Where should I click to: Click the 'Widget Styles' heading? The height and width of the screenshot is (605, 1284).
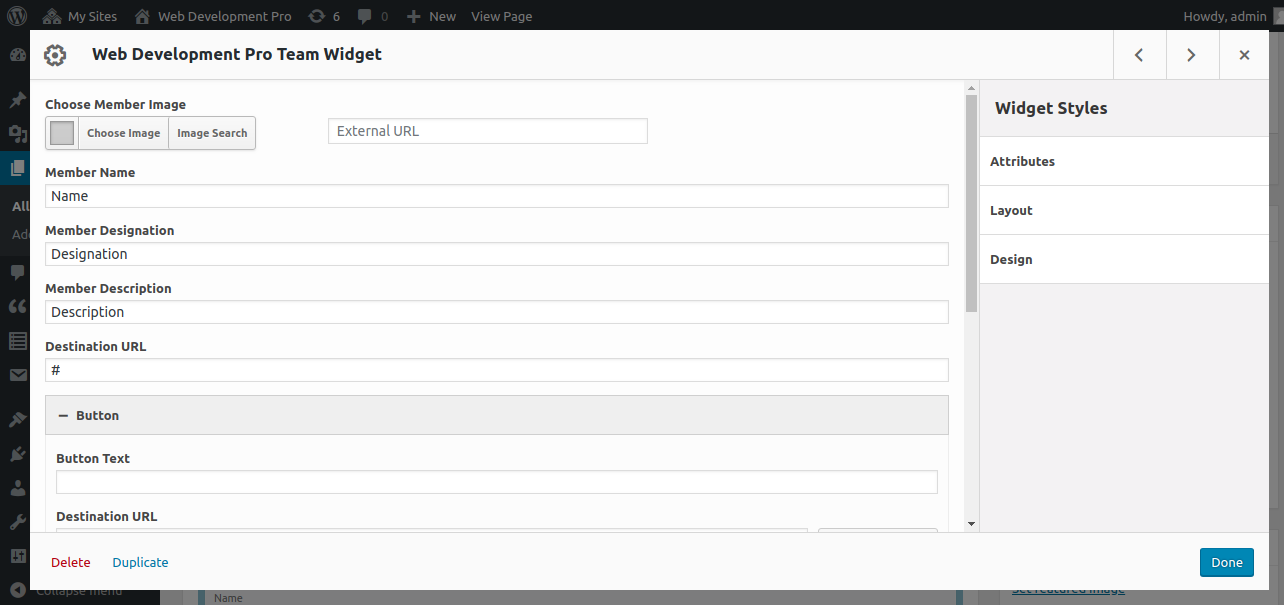(x=1051, y=108)
